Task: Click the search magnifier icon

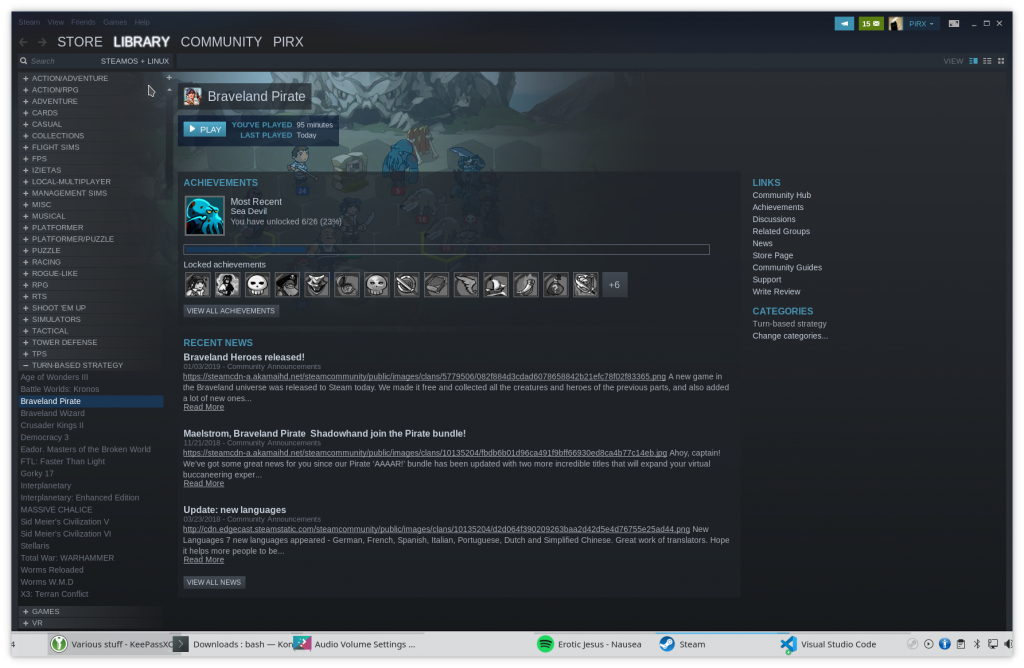Action: pyautogui.click(x=24, y=61)
